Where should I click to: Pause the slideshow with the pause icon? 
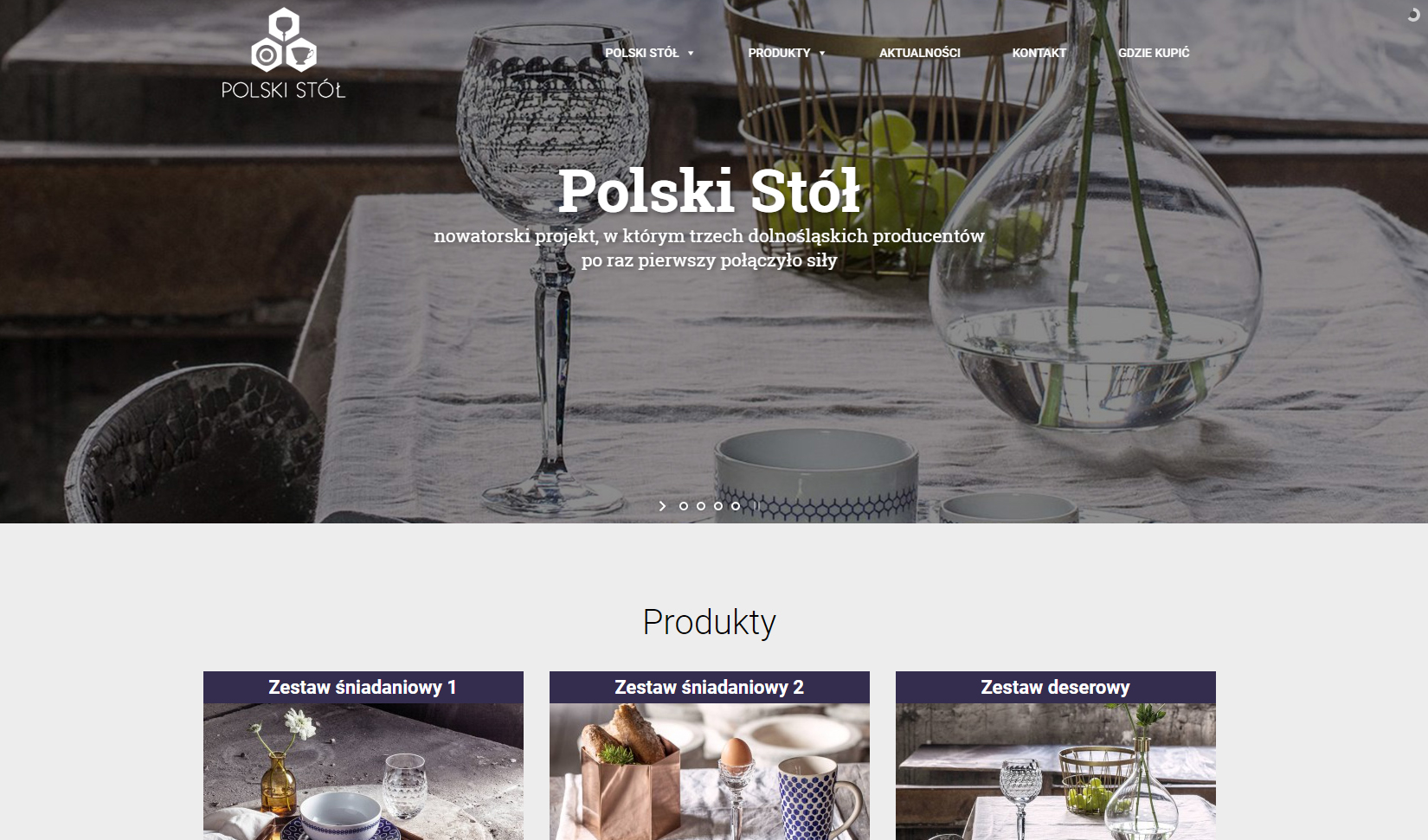coord(756,506)
